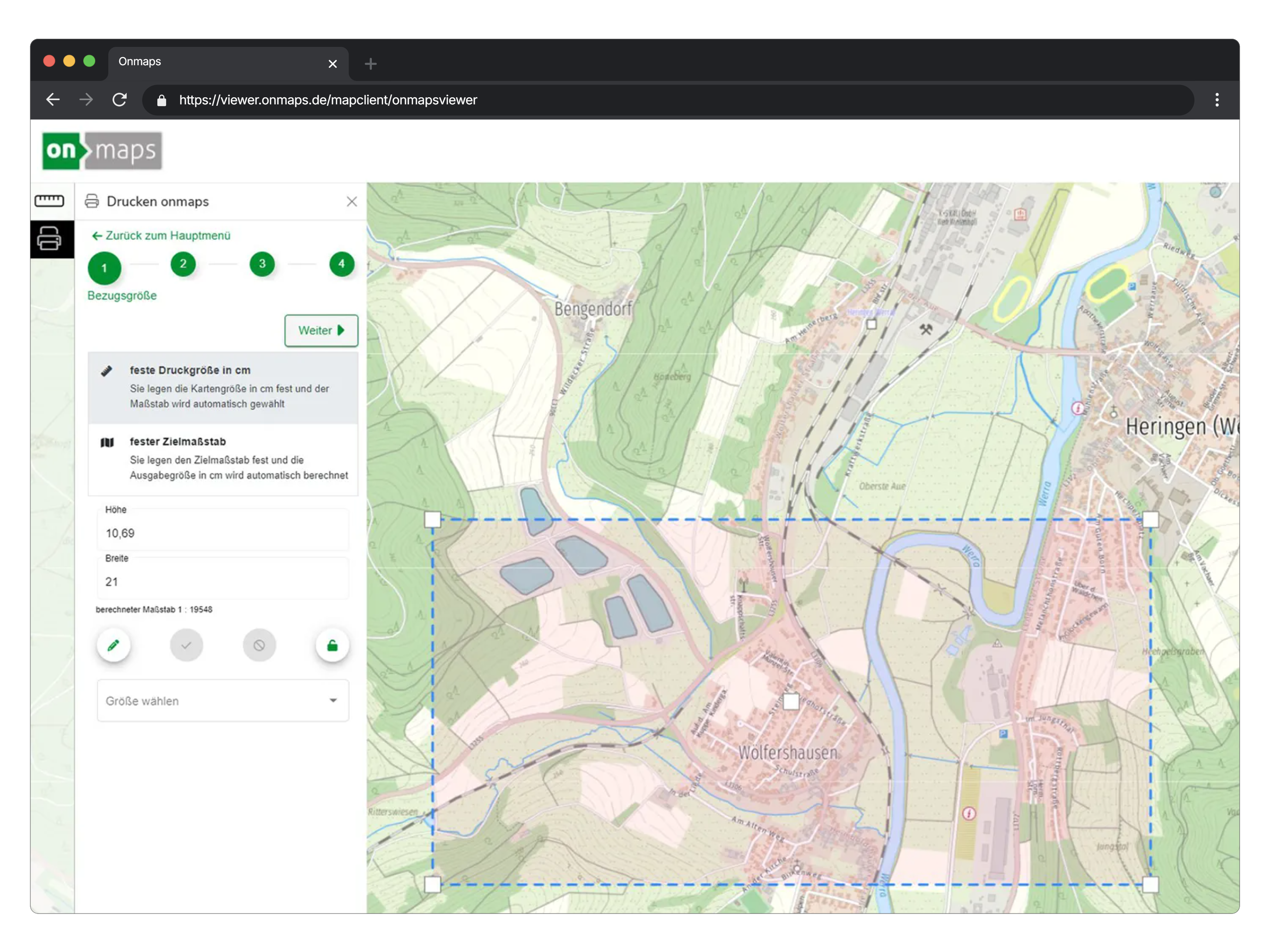The image size is (1270, 952).
Task: Toggle the green aspect ratio lock
Action: tap(332, 646)
